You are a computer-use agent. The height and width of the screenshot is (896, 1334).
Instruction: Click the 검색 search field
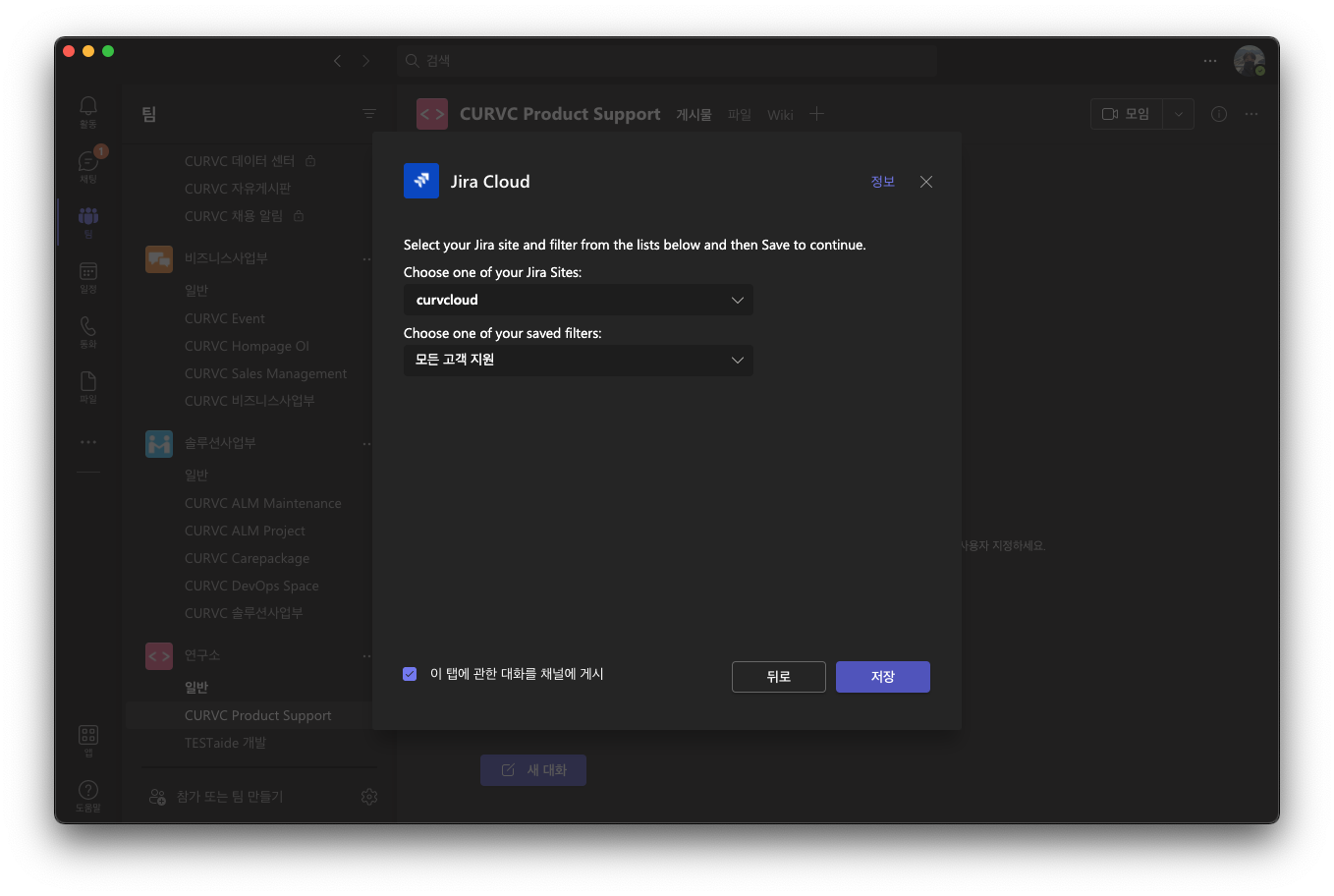coord(668,61)
